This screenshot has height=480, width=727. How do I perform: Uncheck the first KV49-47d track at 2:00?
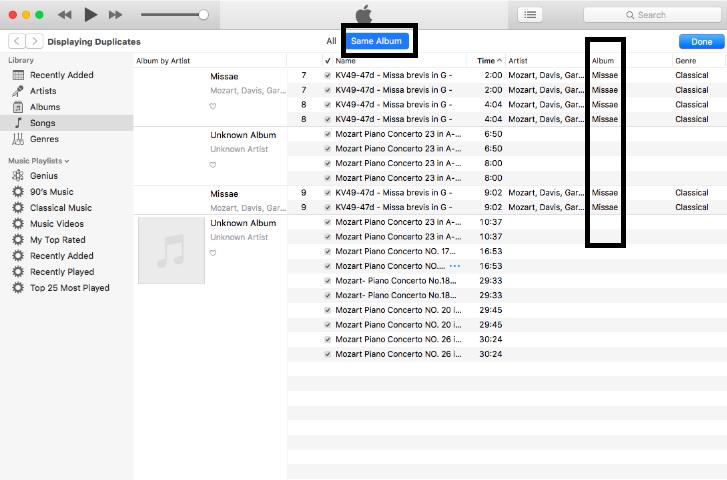[328, 75]
